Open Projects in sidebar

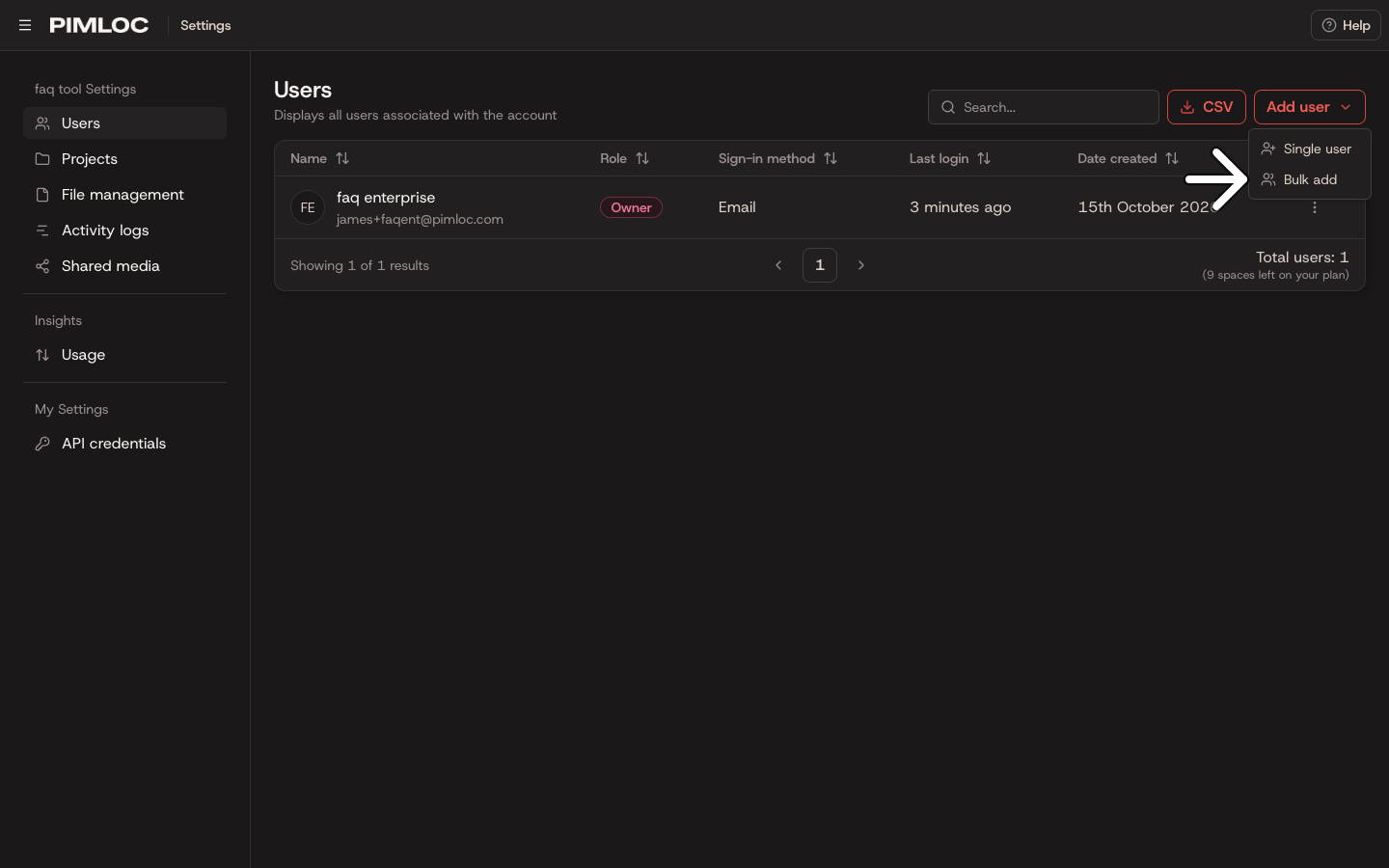point(124,159)
